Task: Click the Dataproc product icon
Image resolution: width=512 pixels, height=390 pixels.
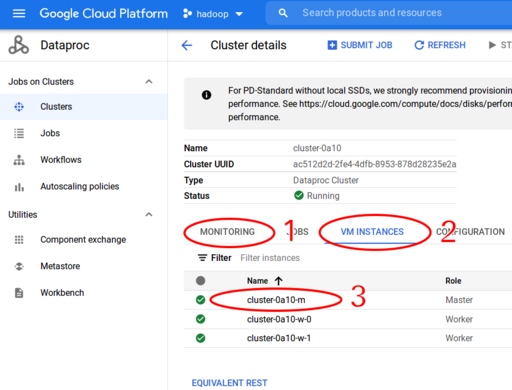Action: 19,45
